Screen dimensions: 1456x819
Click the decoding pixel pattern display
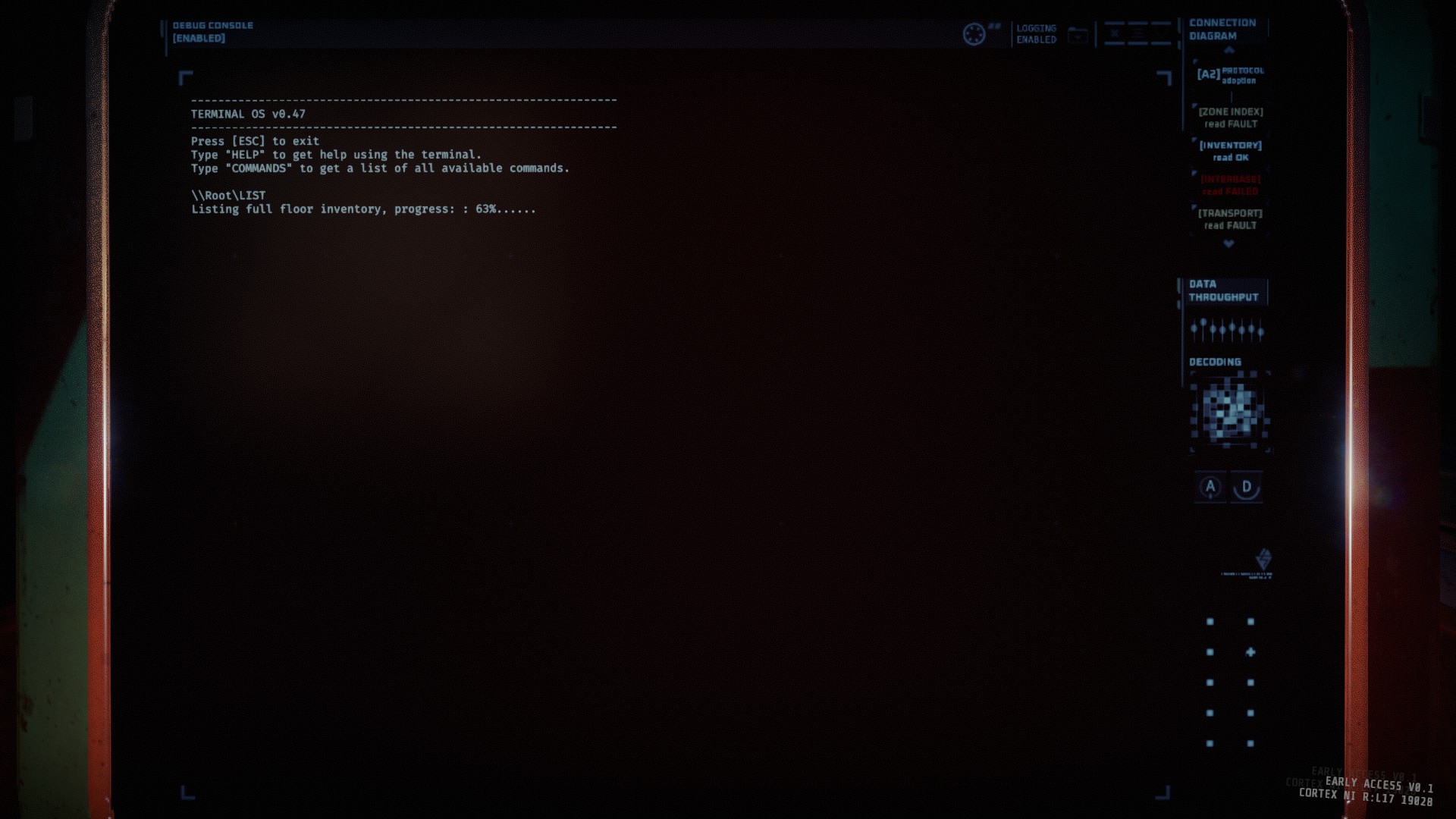(x=1229, y=412)
